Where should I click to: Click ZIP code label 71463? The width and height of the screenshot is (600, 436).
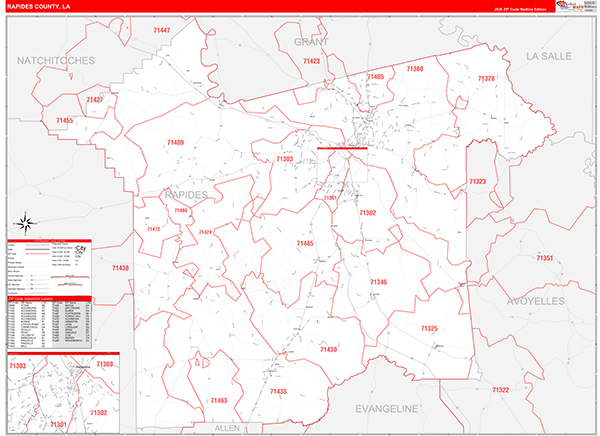point(219,401)
